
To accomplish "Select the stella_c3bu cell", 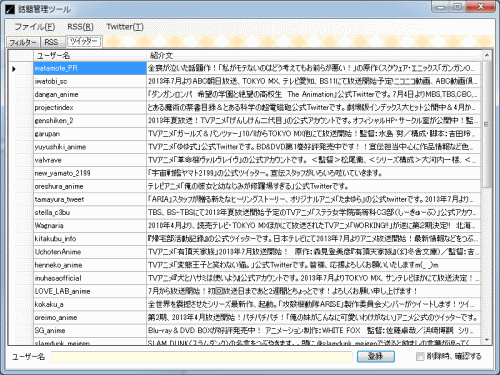I will [90, 212].
